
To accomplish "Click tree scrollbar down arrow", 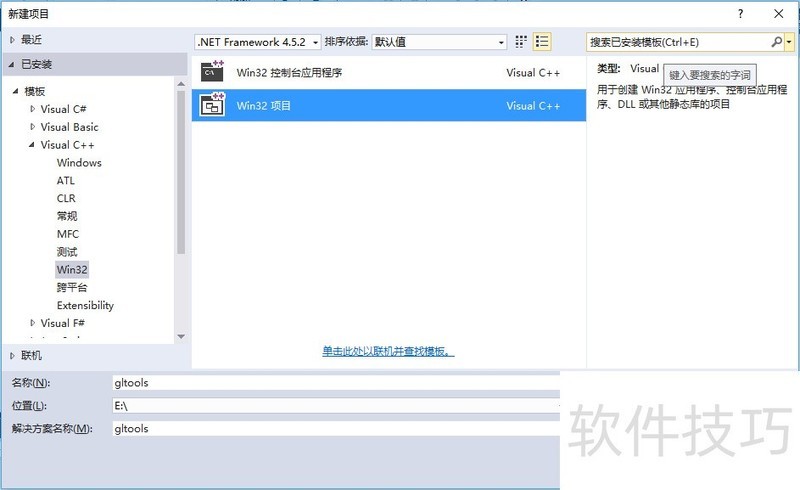I will pos(181,337).
